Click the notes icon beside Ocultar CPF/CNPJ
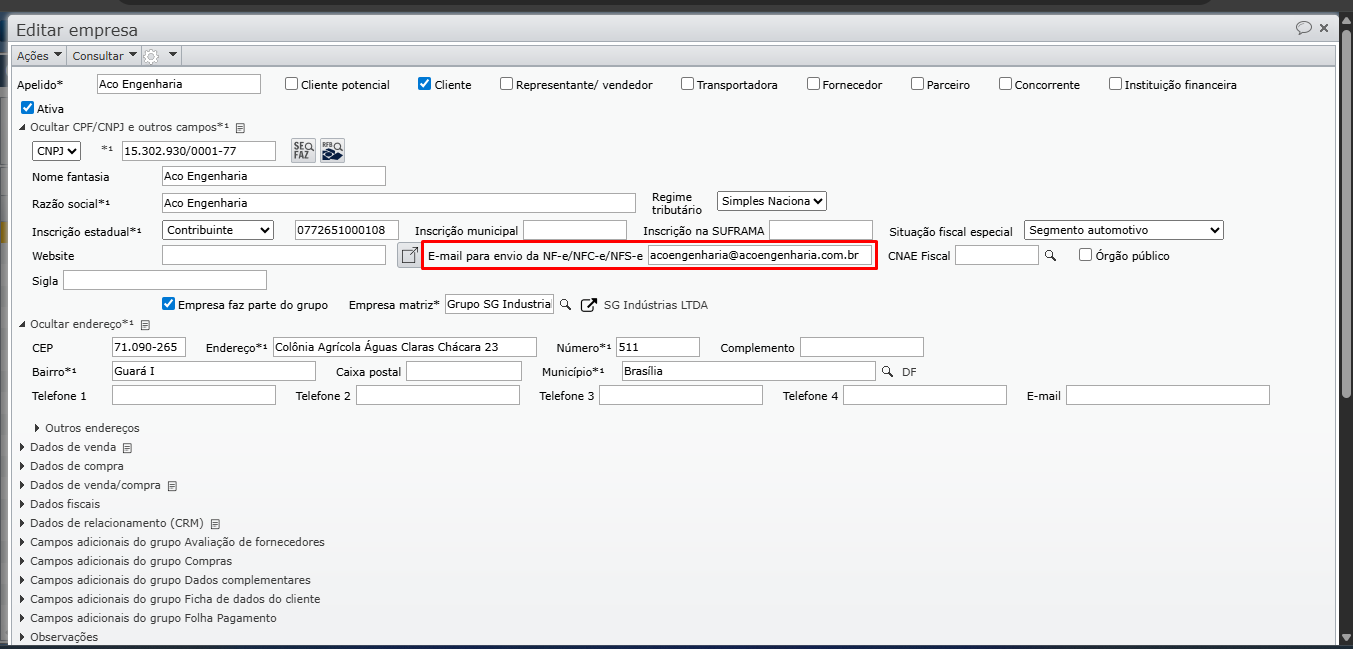This screenshot has height=649, width=1353. pos(240,128)
